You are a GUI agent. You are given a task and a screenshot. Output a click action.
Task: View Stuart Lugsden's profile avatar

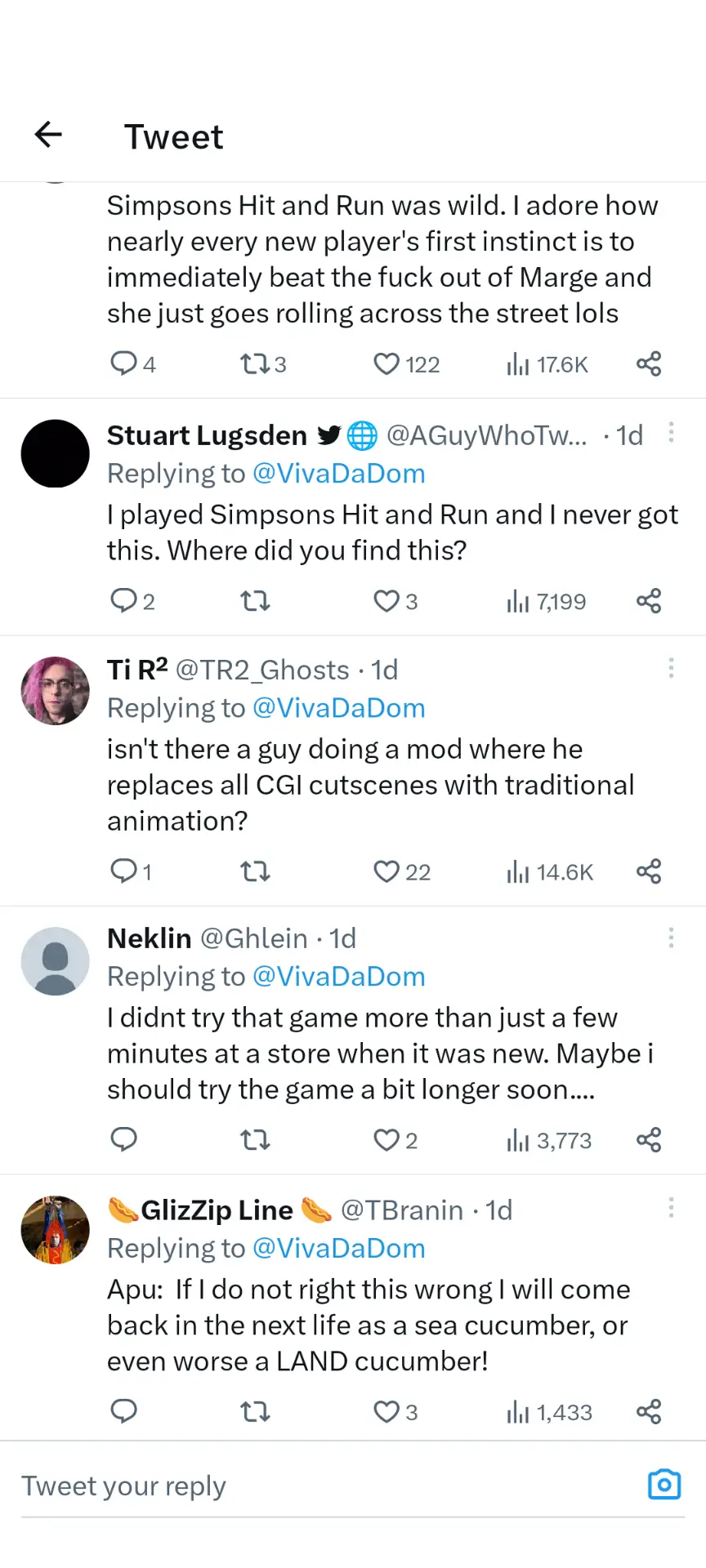pyautogui.click(x=55, y=453)
